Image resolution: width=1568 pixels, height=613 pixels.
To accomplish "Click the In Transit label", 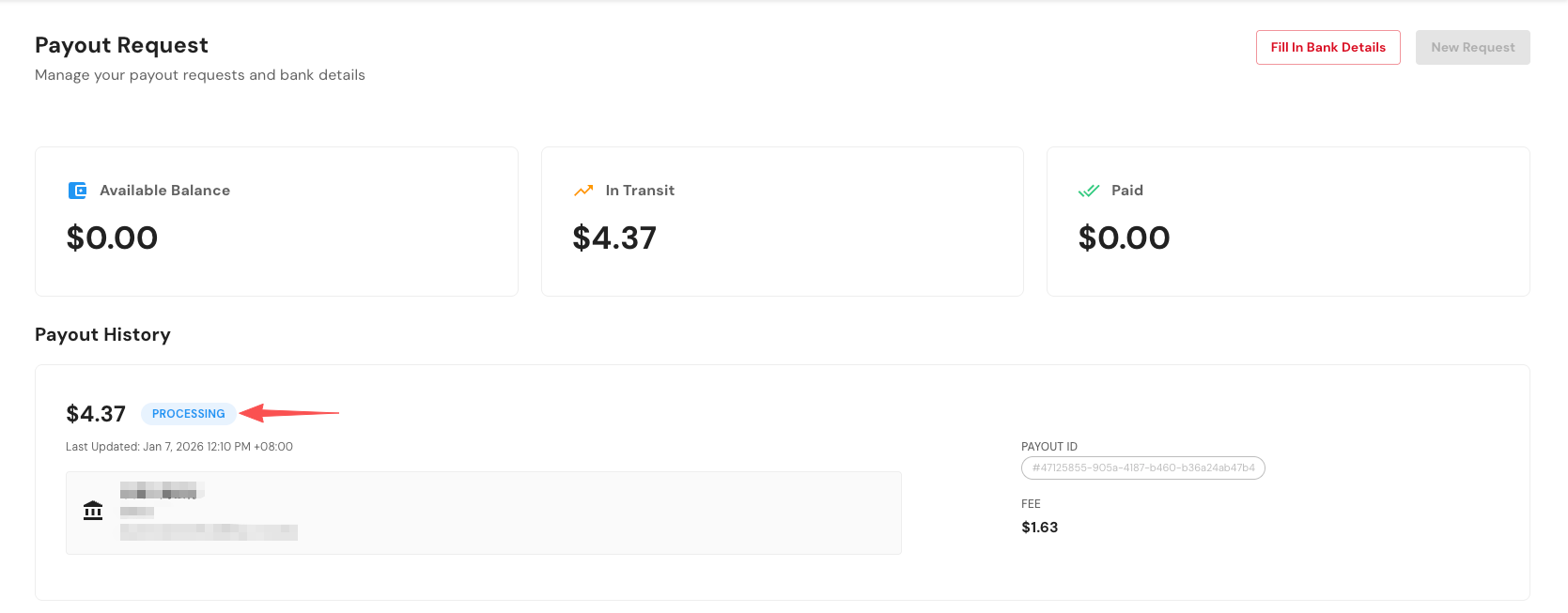I will point(640,191).
